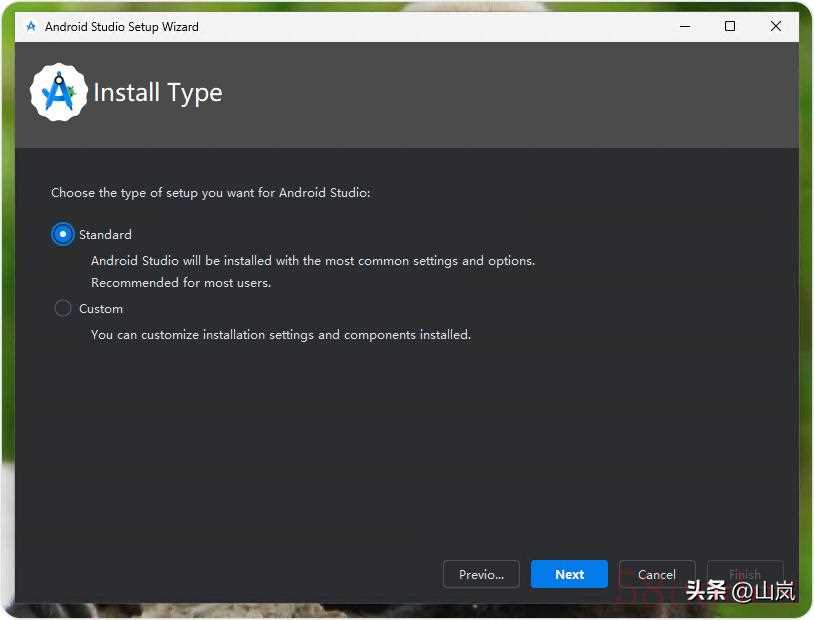
Task: Click the Install Type heading
Action: [x=158, y=93]
